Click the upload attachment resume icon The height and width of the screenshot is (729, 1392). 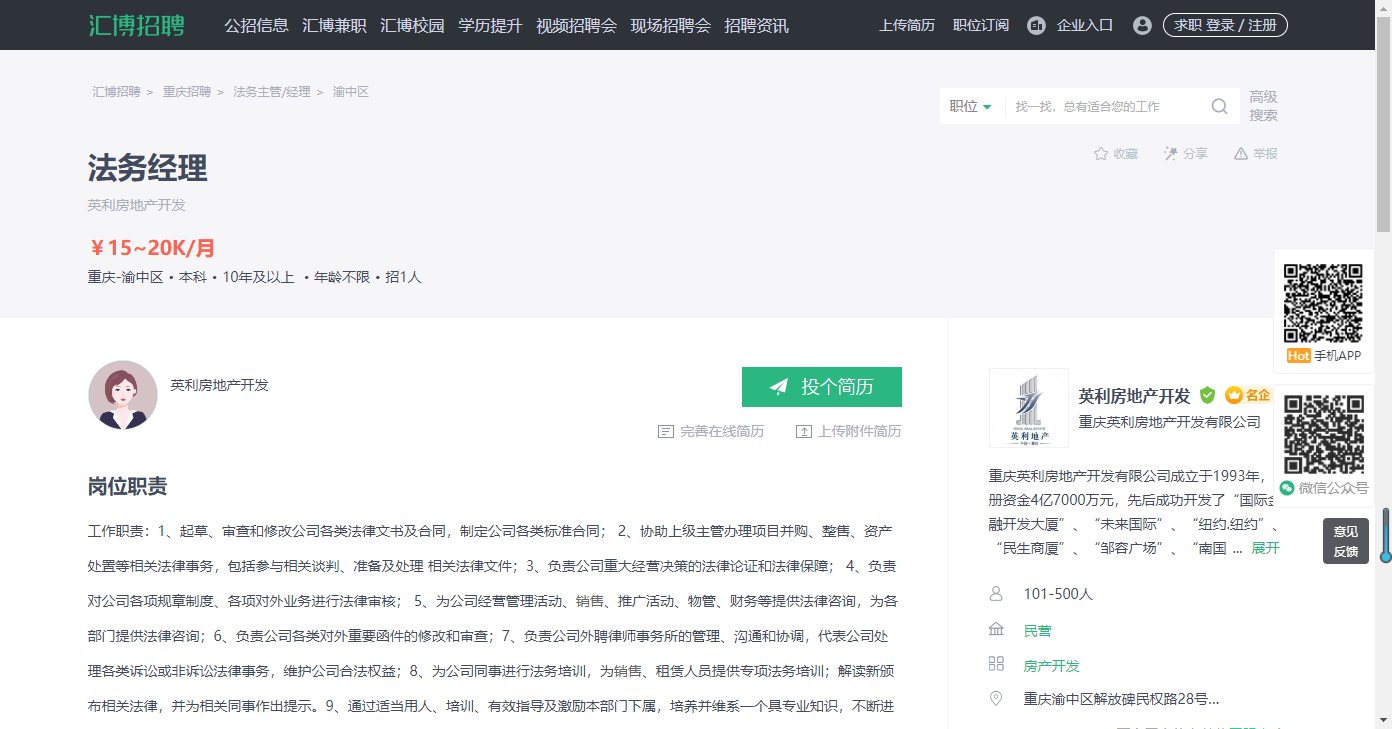(x=803, y=431)
